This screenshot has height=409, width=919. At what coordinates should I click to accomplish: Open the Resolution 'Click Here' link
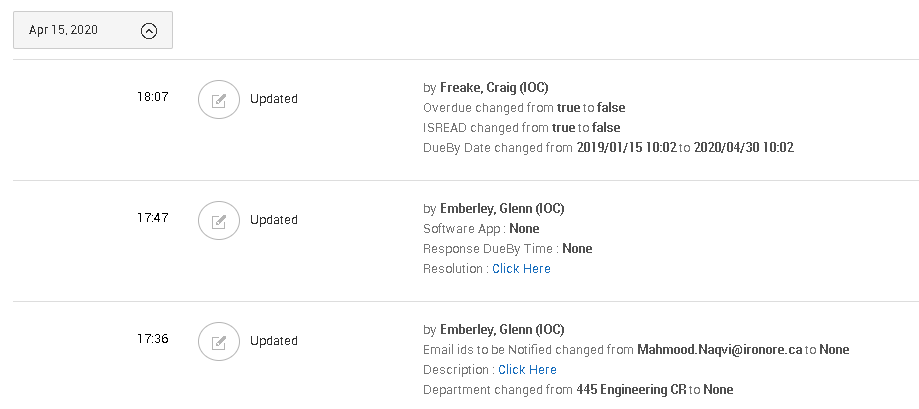click(x=521, y=269)
